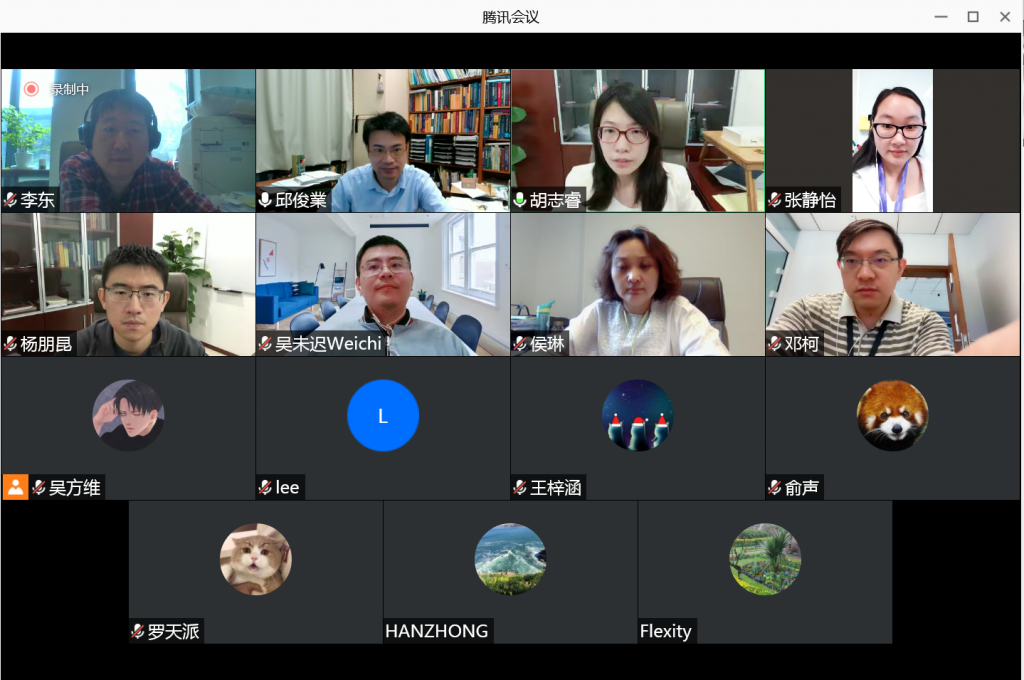Select the cat avatar of 罗天派
Screen dimensions: 1024x680
[256, 559]
